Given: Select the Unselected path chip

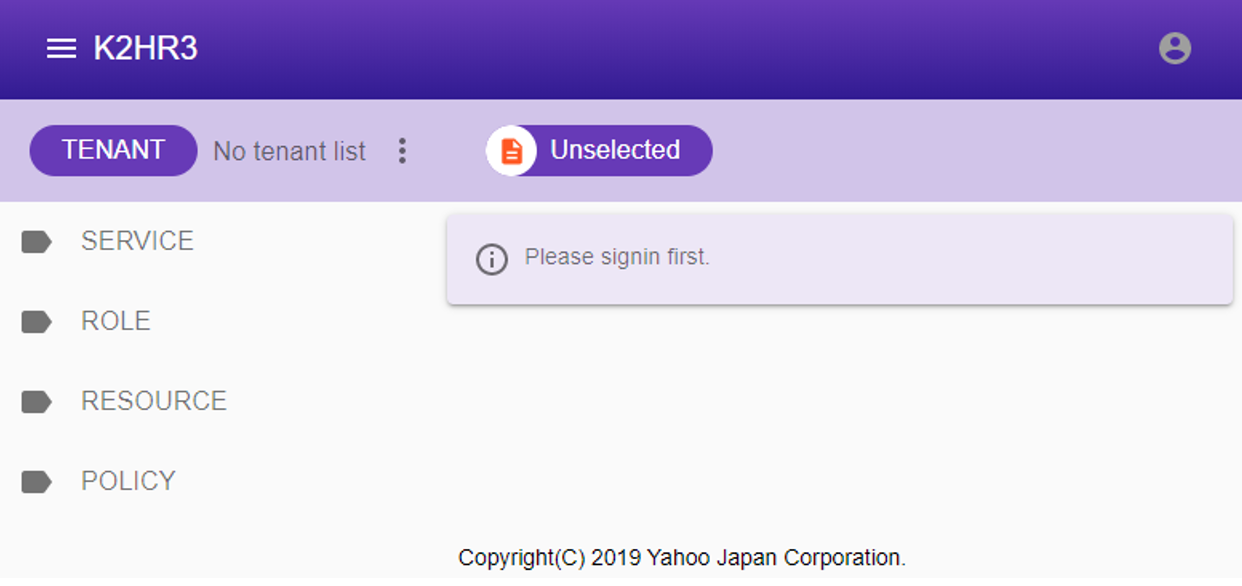Looking at the screenshot, I should click(599, 151).
